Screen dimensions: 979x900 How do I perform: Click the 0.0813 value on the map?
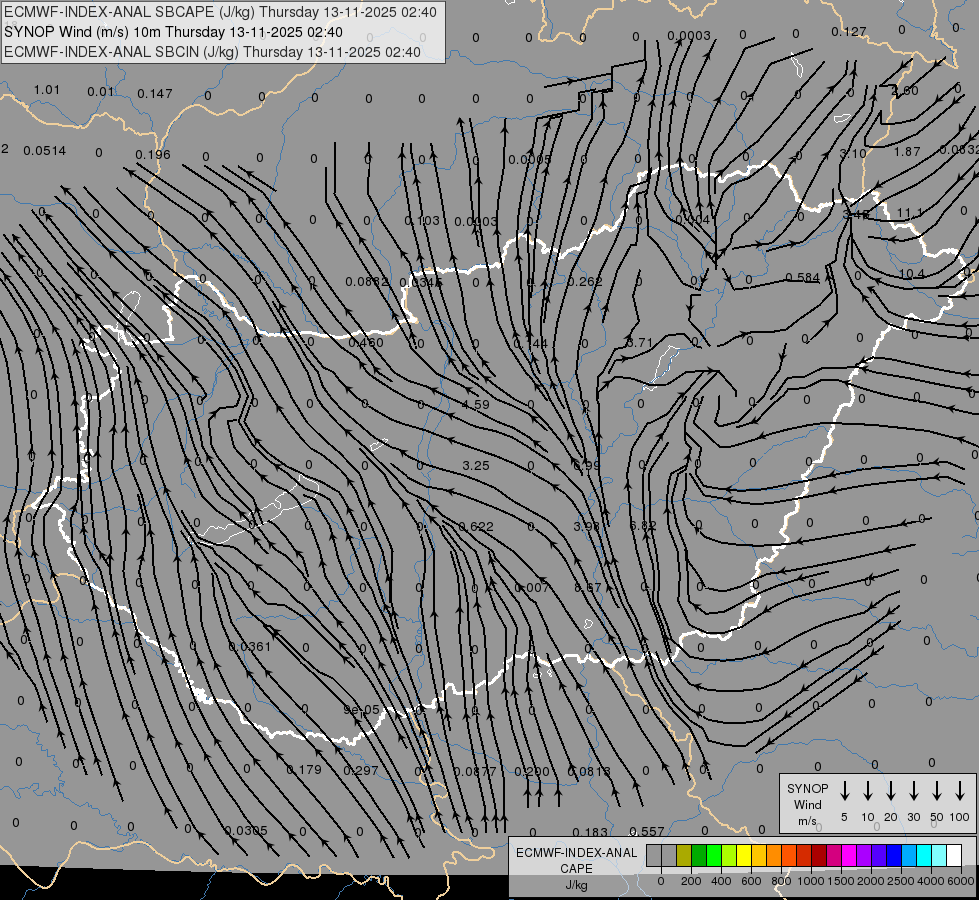pos(589,772)
